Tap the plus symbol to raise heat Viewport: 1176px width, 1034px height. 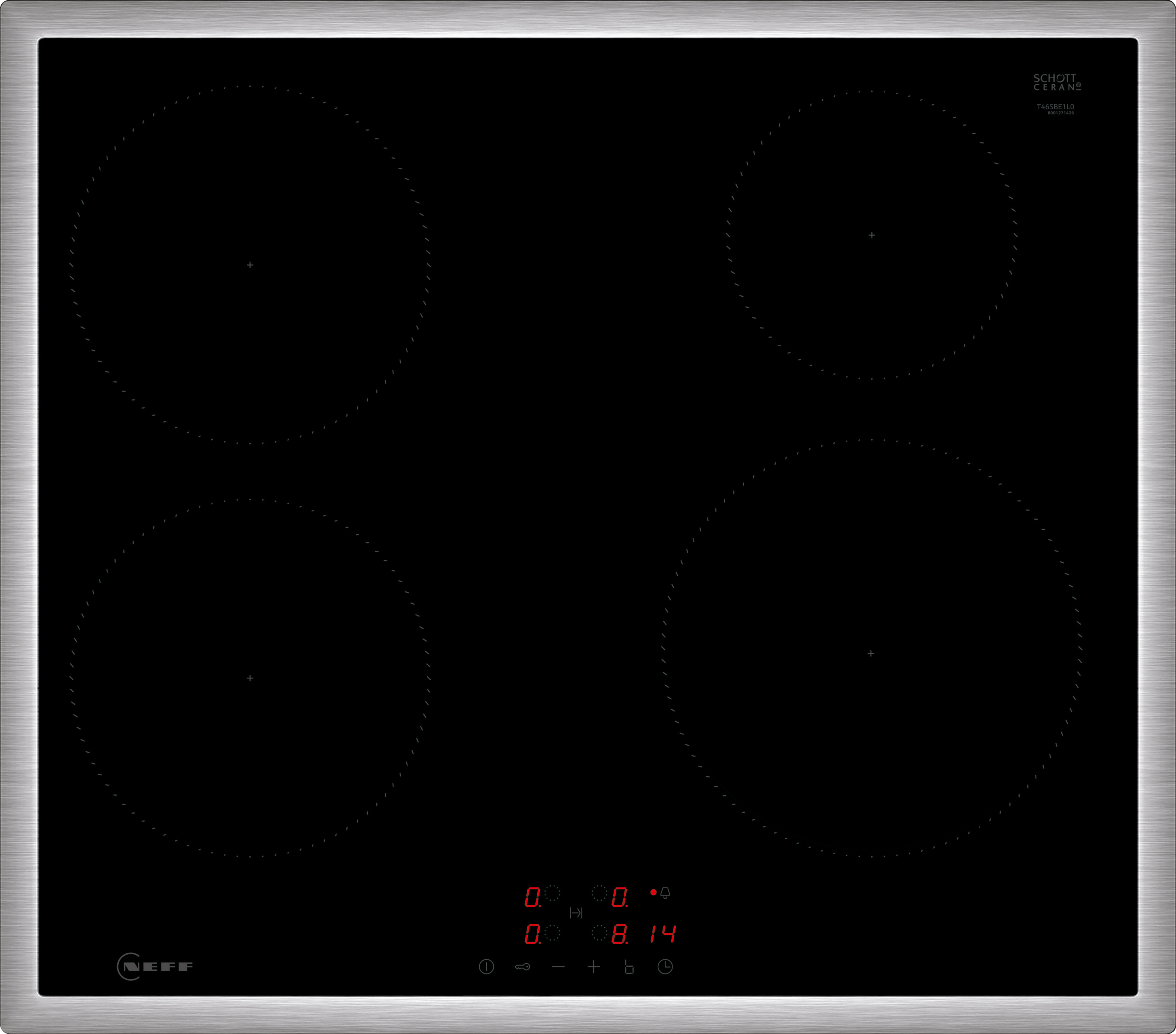click(594, 967)
